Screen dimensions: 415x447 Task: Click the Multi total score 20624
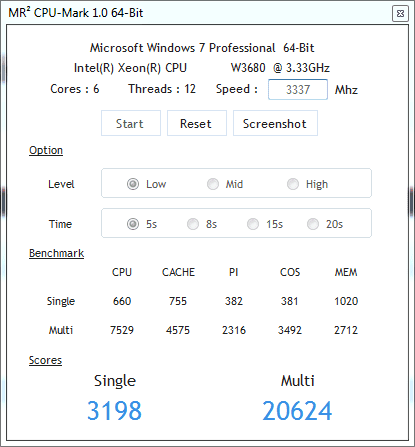pos(297,410)
